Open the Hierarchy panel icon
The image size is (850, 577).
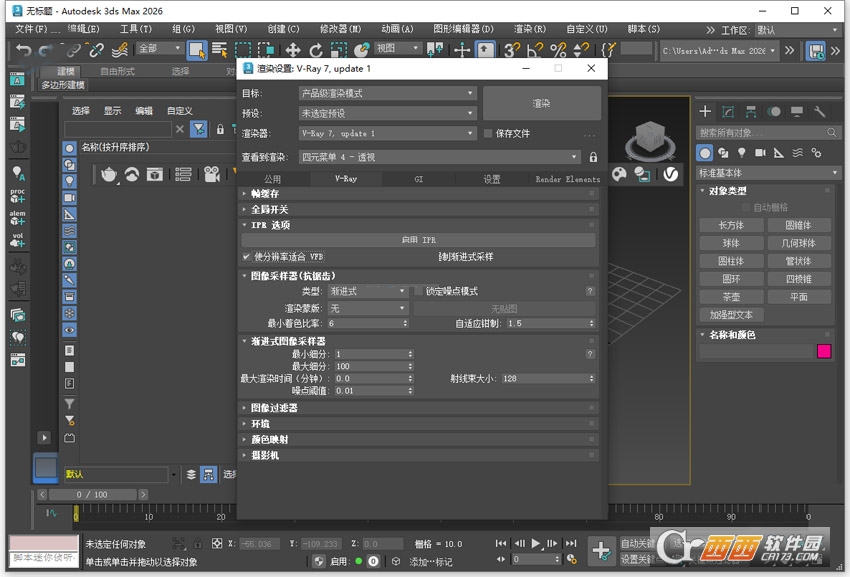coord(751,112)
